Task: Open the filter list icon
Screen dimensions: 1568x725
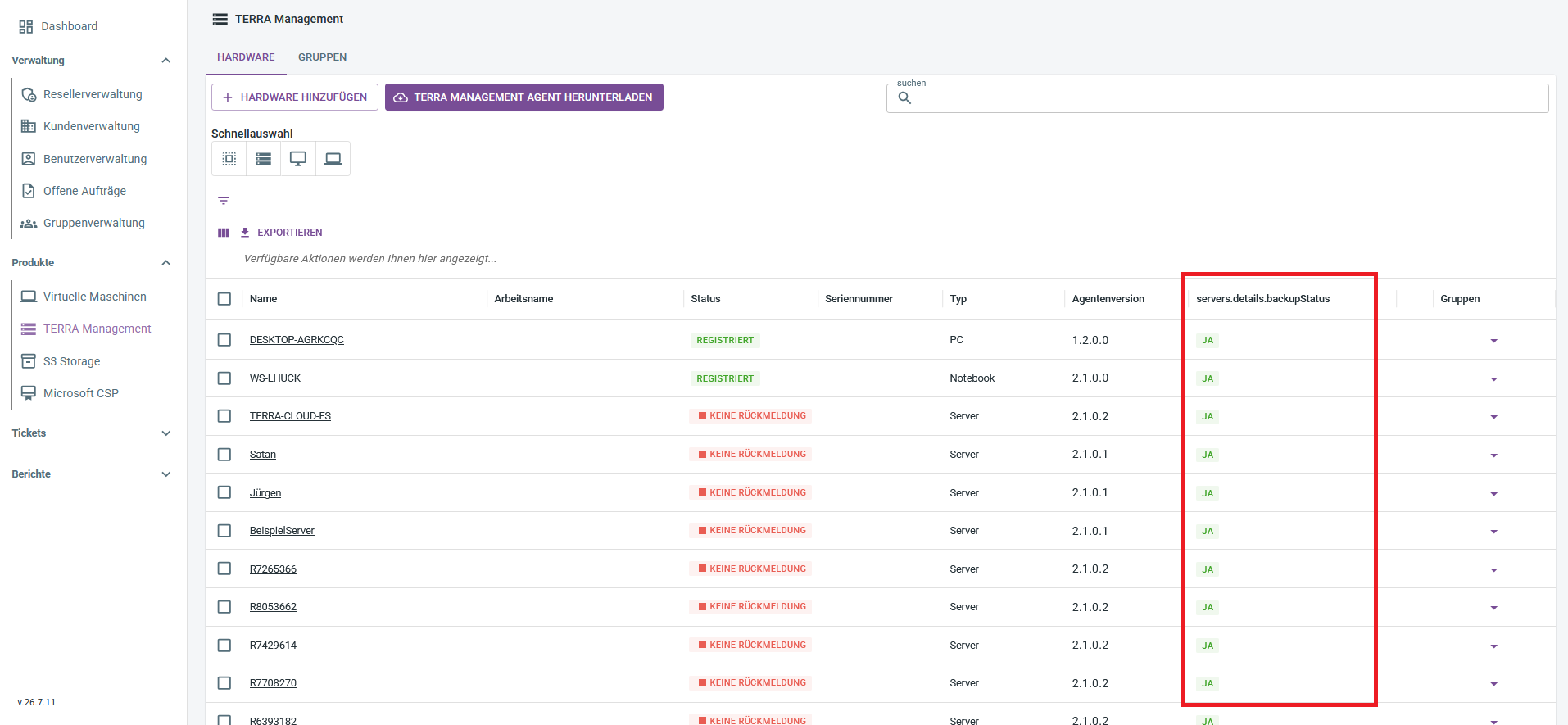Action: [224, 201]
